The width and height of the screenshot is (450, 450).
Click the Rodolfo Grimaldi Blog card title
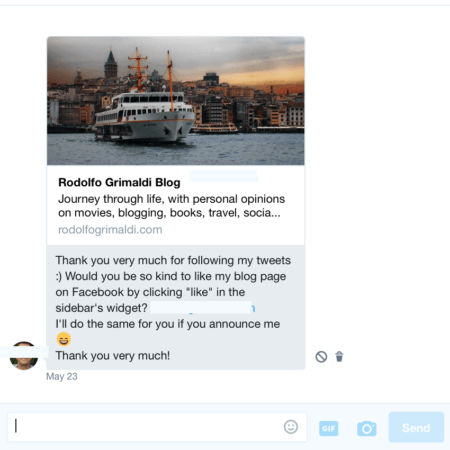click(119, 182)
